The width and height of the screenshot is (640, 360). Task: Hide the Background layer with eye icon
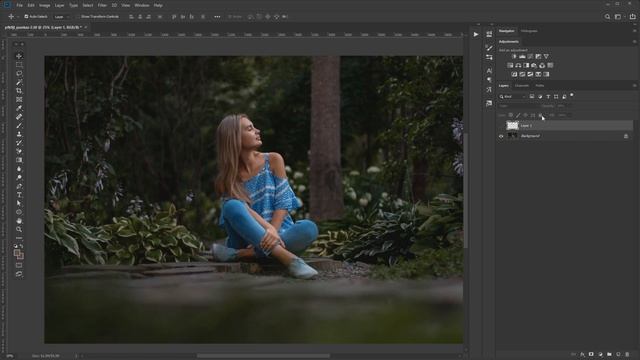click(x=501, y=136)
